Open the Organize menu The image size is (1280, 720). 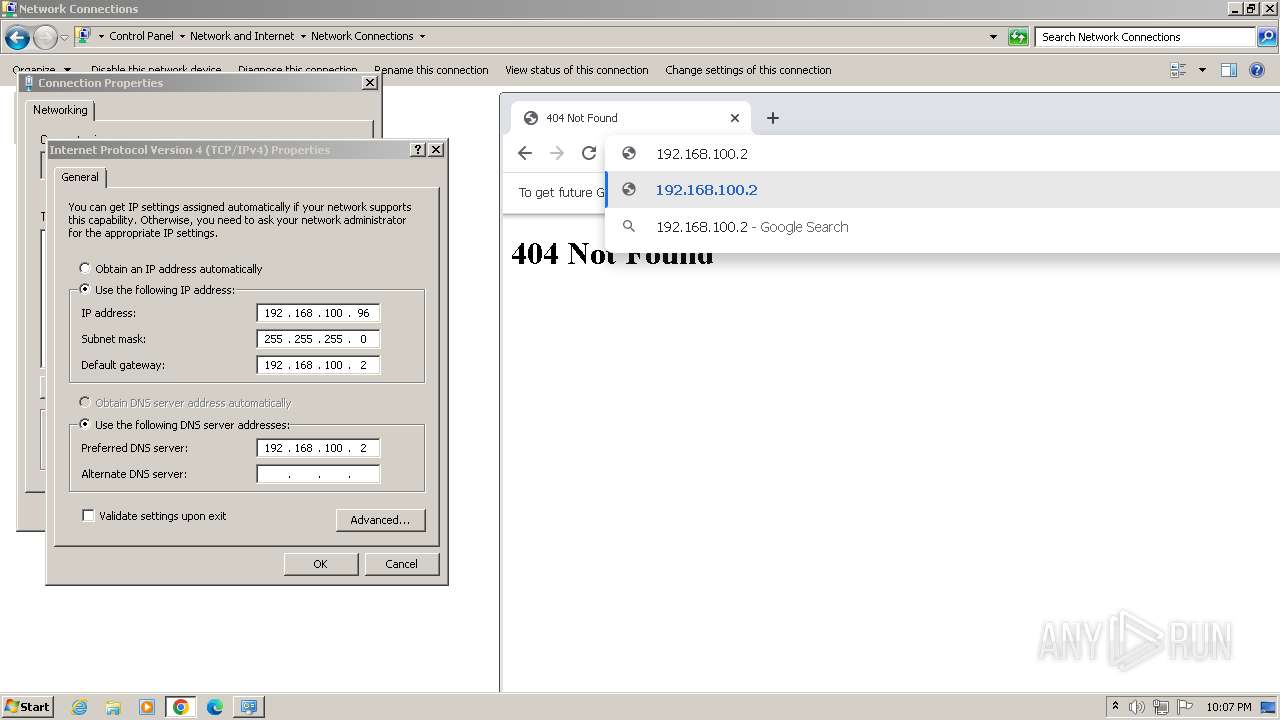click(40, 70)
